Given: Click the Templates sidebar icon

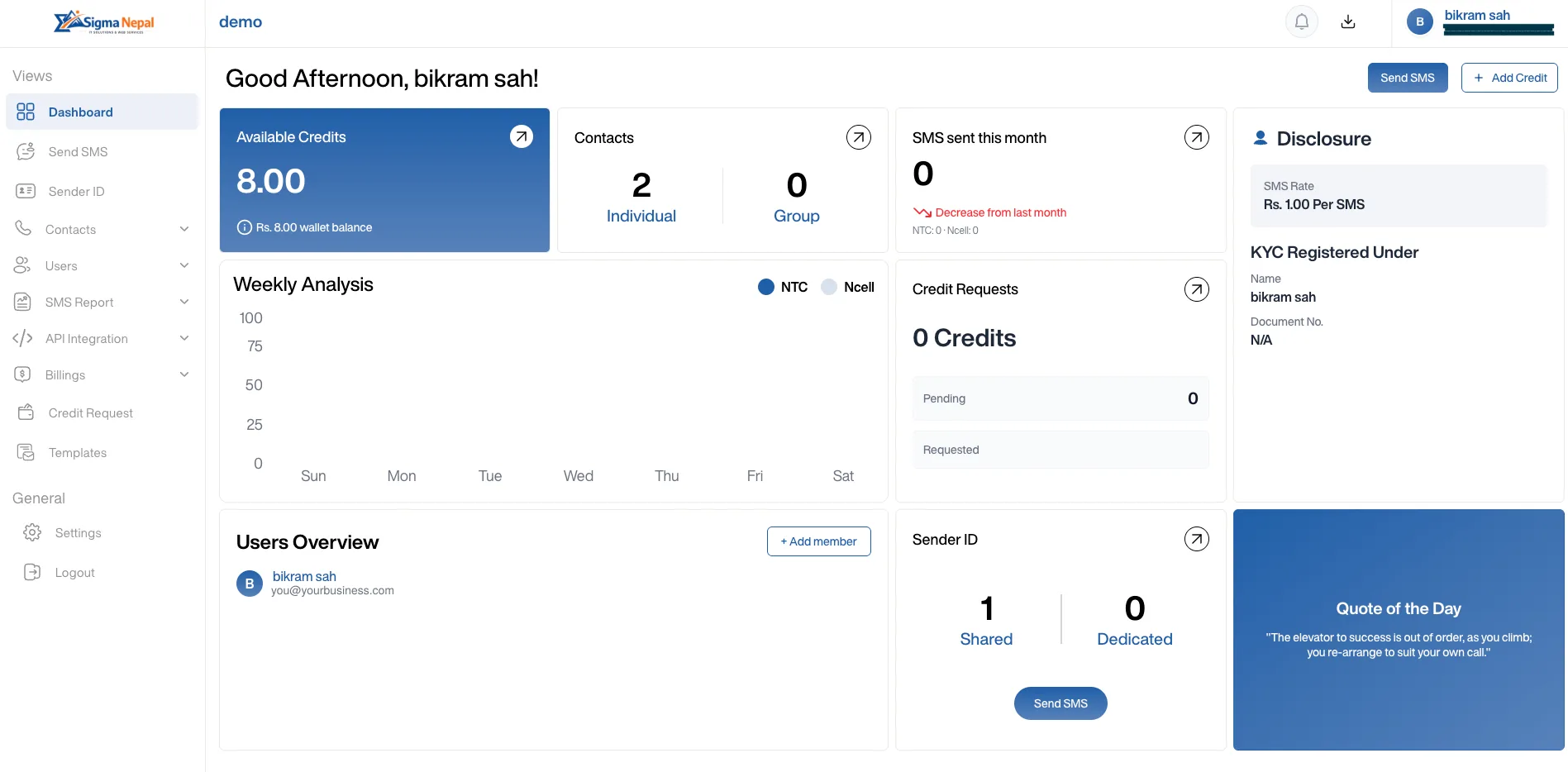Looking at the screenshot, I should pos(26,452).
